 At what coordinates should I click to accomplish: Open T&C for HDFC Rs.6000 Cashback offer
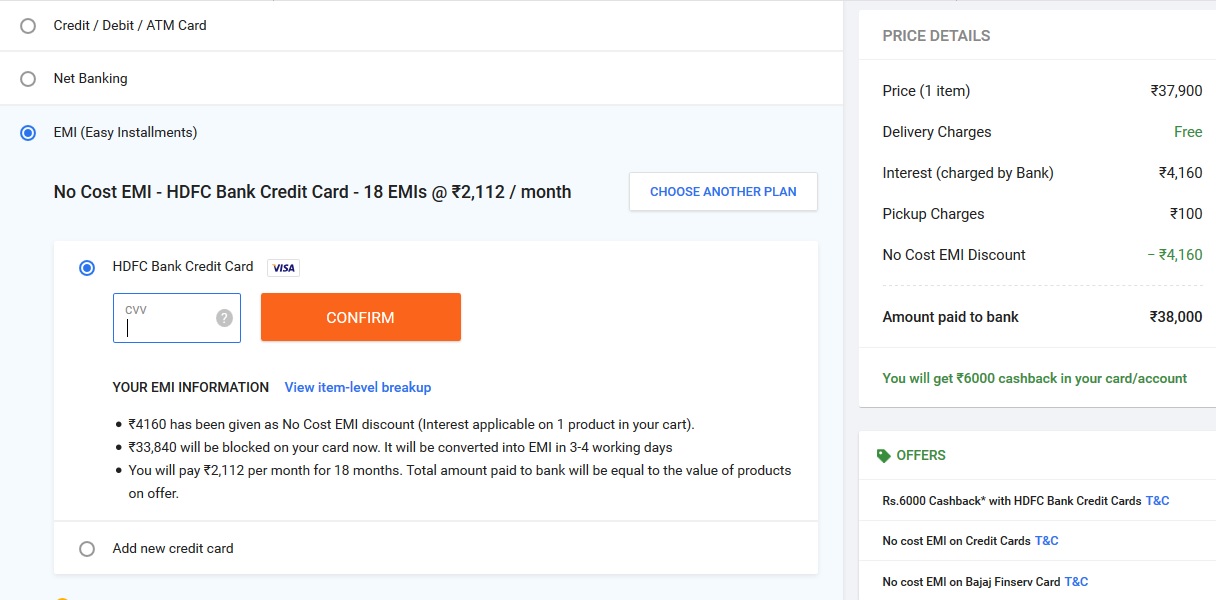click(1157, 501)
